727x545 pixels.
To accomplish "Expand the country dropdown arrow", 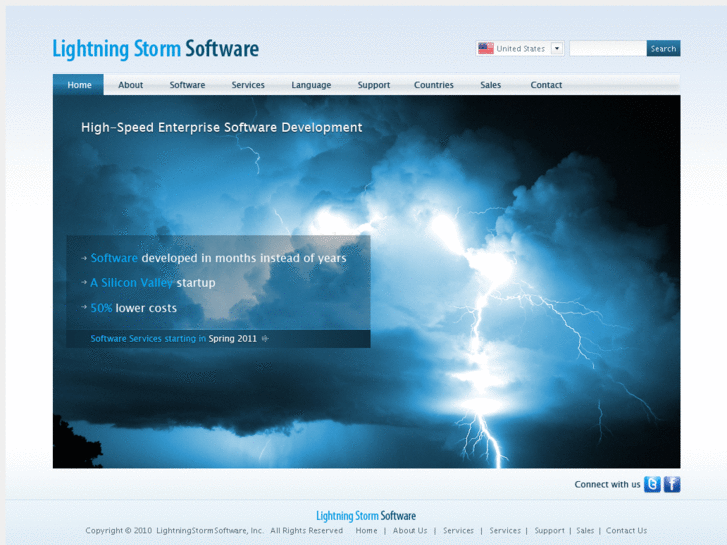I will point(557,48).
